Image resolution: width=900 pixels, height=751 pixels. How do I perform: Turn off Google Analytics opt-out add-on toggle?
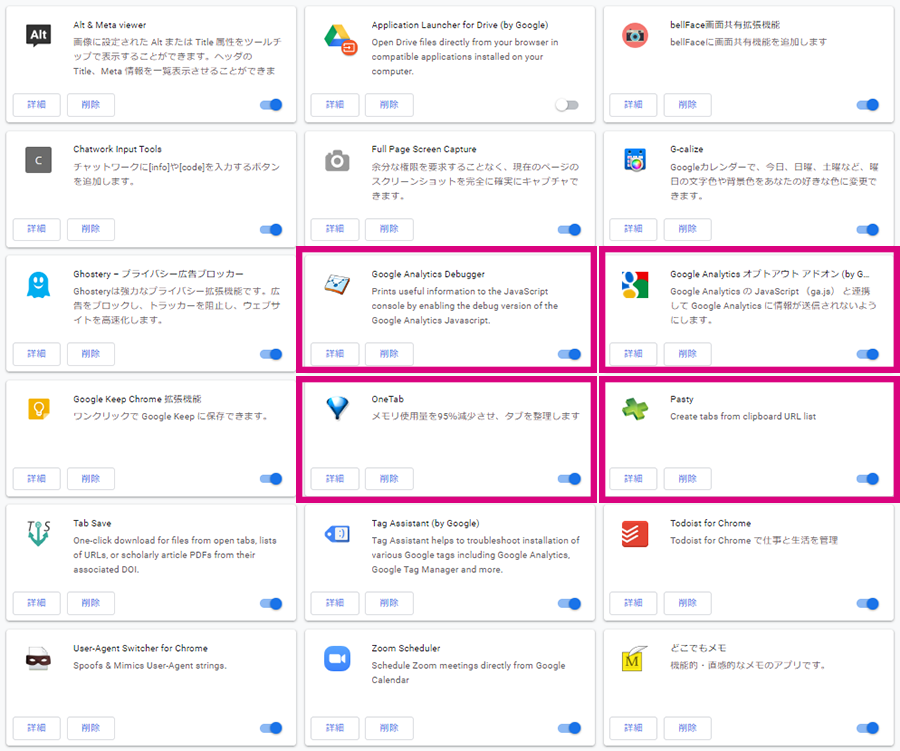867,354
